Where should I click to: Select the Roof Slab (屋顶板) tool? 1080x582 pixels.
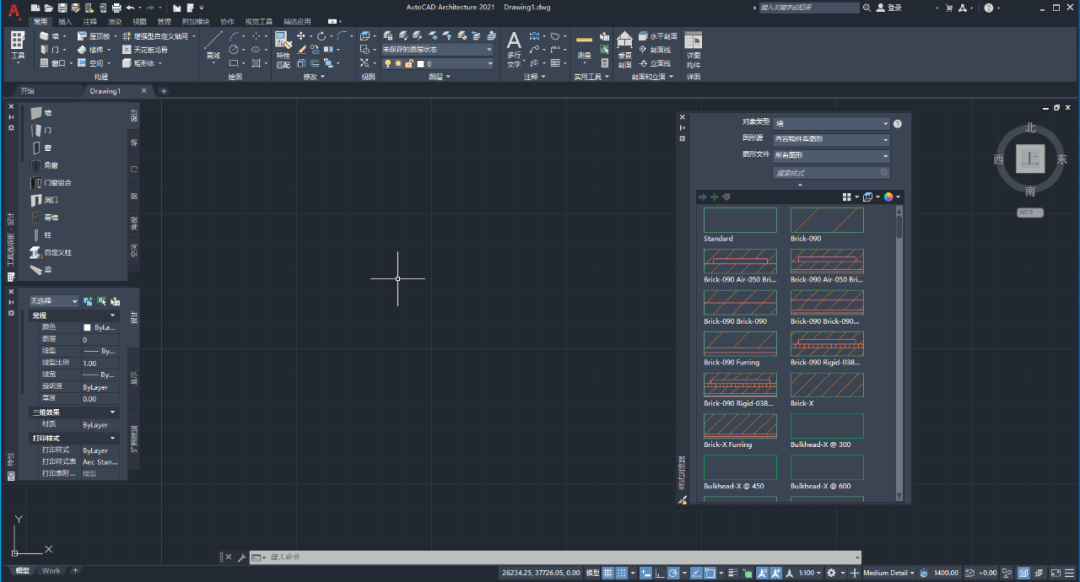pos(96,36)
